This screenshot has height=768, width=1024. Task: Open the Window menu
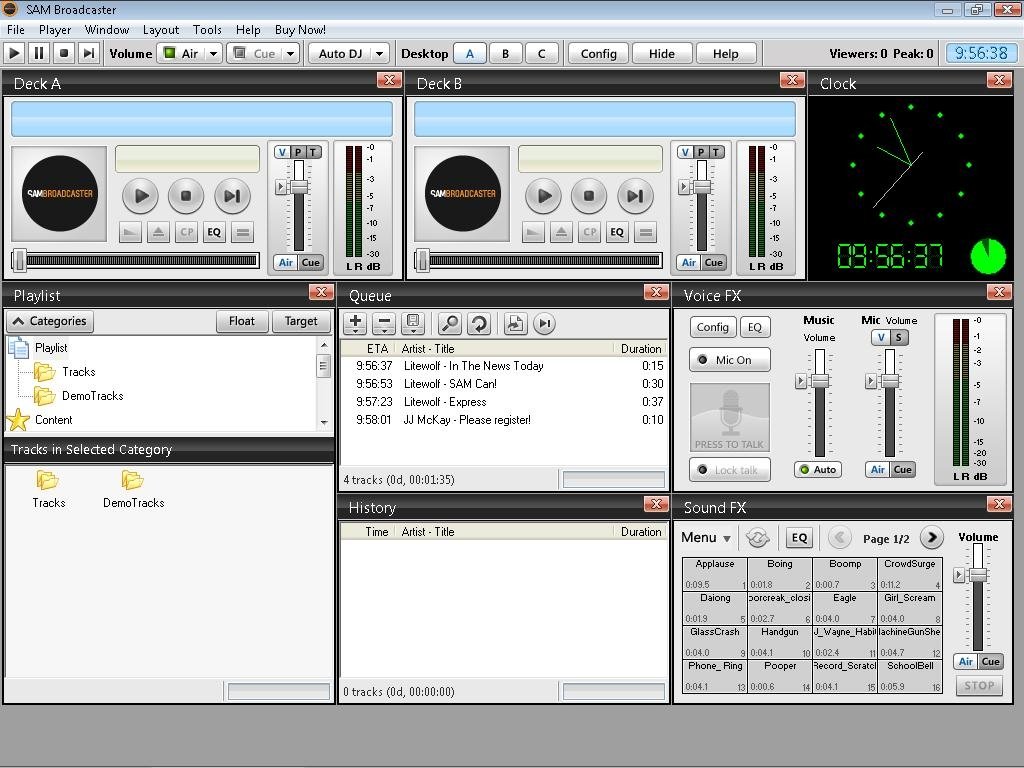coord(106,29)
